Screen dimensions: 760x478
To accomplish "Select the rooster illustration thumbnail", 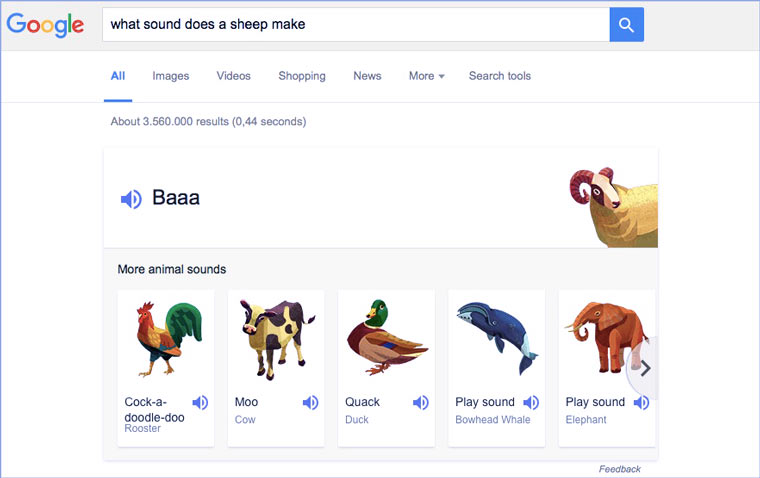I will click(x=165, y=337).
